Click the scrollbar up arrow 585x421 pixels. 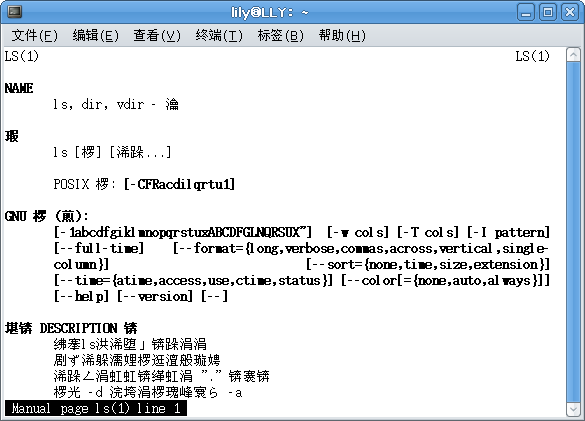click(x=573, y=55)
